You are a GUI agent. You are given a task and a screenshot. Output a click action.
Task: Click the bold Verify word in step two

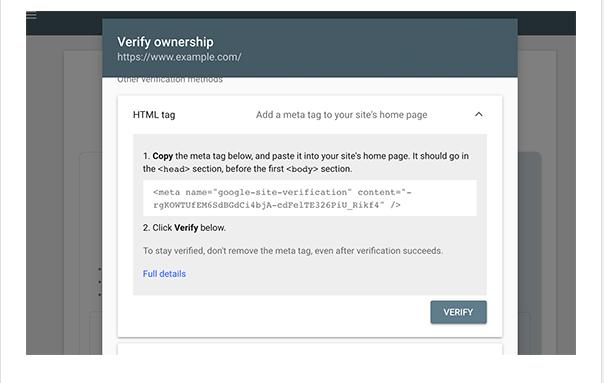click(x=186, y=228)
